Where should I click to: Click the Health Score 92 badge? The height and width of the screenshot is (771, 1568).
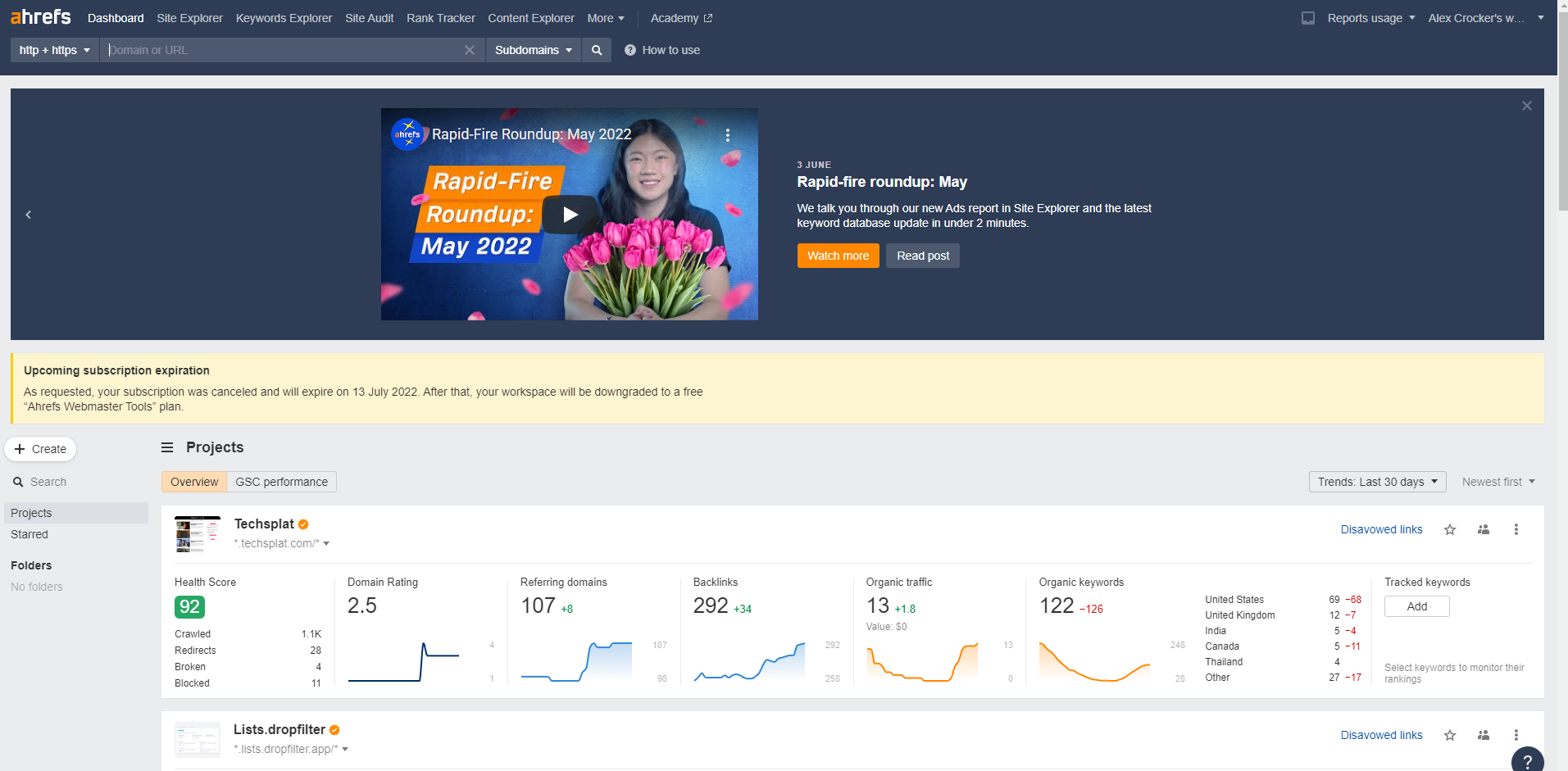pos(189,607)
